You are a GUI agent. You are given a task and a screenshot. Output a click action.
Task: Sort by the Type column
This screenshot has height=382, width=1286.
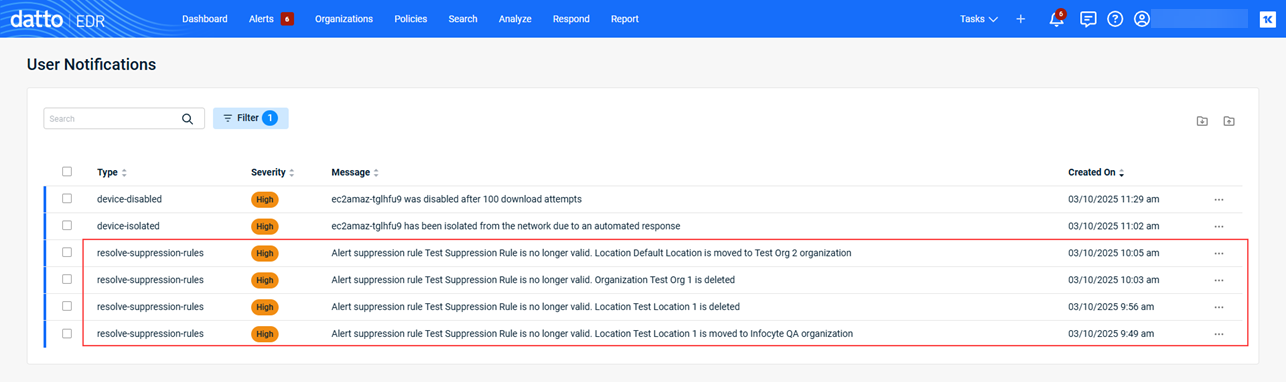tap(111, 173)
